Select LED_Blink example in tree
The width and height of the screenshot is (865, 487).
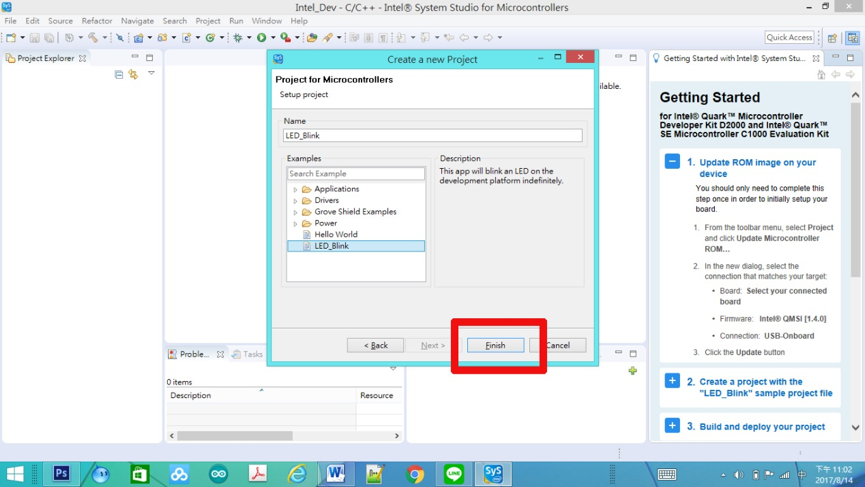[356, 246]
